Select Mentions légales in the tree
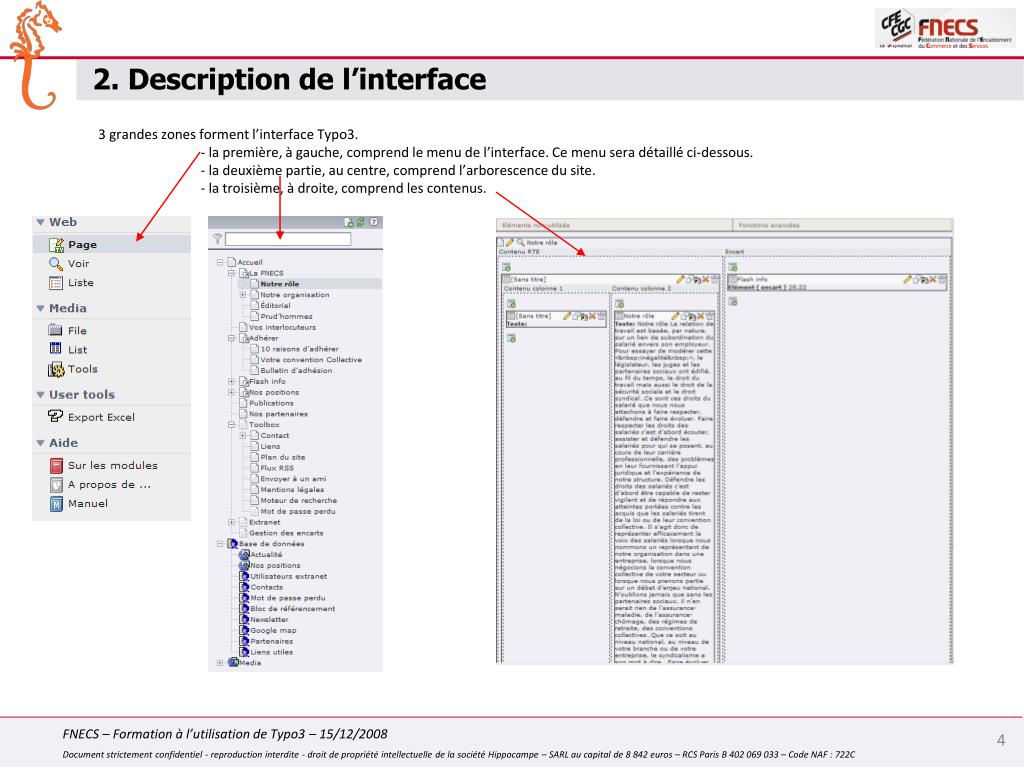 pyautogui.click(x=292, y=490)
